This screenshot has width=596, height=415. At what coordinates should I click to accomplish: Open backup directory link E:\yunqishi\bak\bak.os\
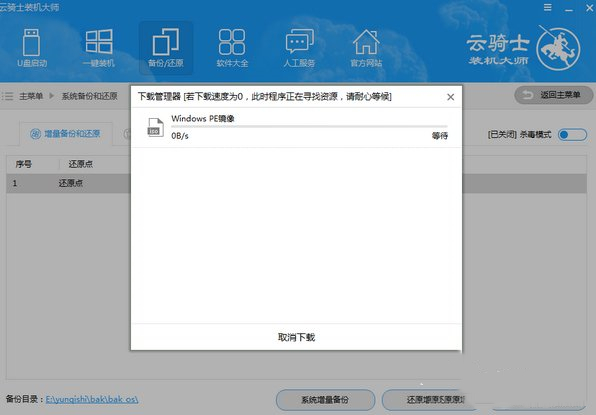tap(92, 399)
